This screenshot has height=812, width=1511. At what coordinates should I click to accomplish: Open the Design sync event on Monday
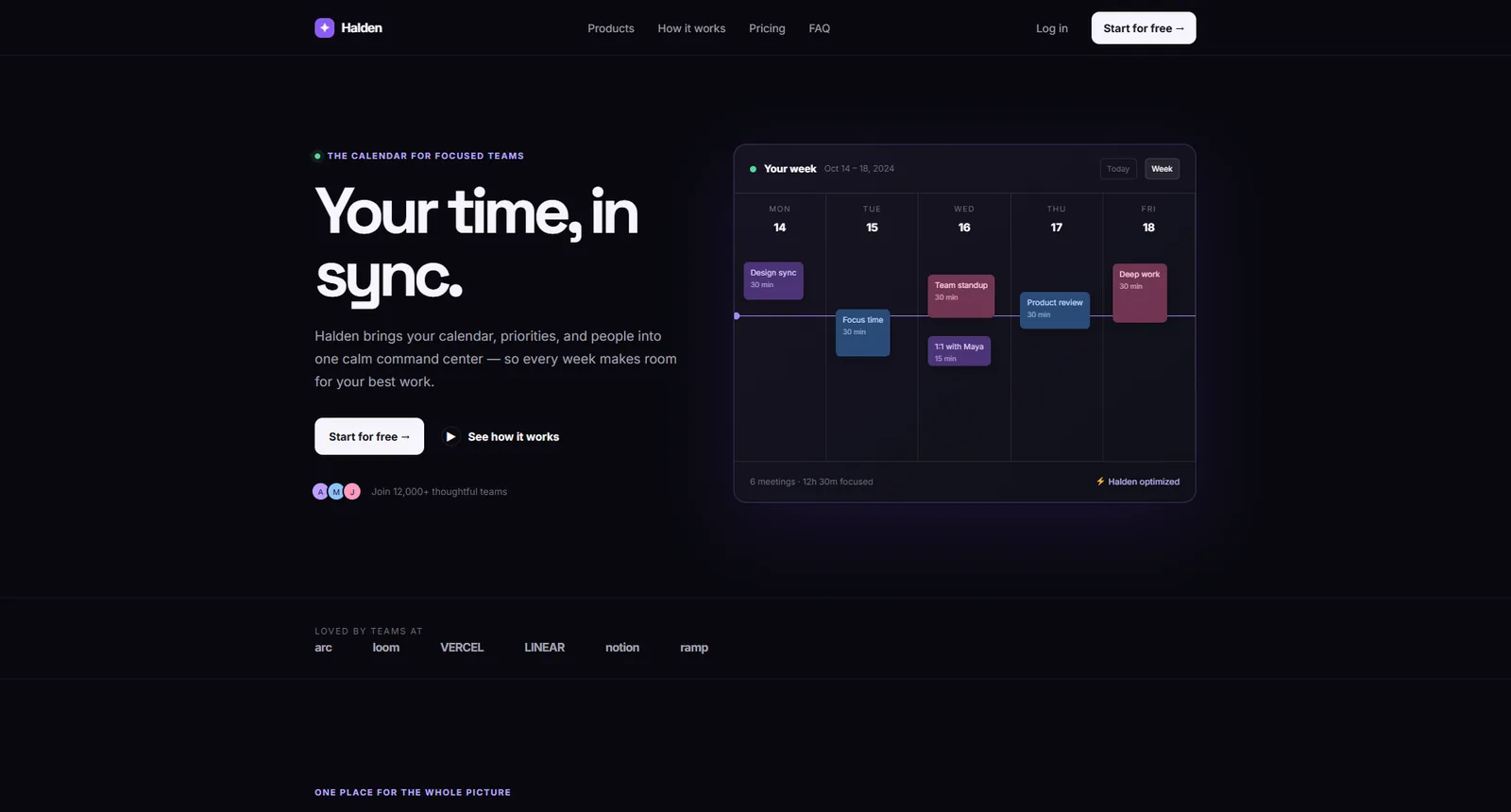(773, 280)
